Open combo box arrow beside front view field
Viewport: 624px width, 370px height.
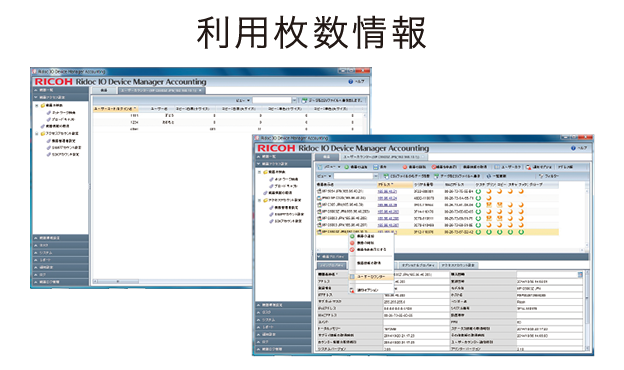(x=376, y=176)
